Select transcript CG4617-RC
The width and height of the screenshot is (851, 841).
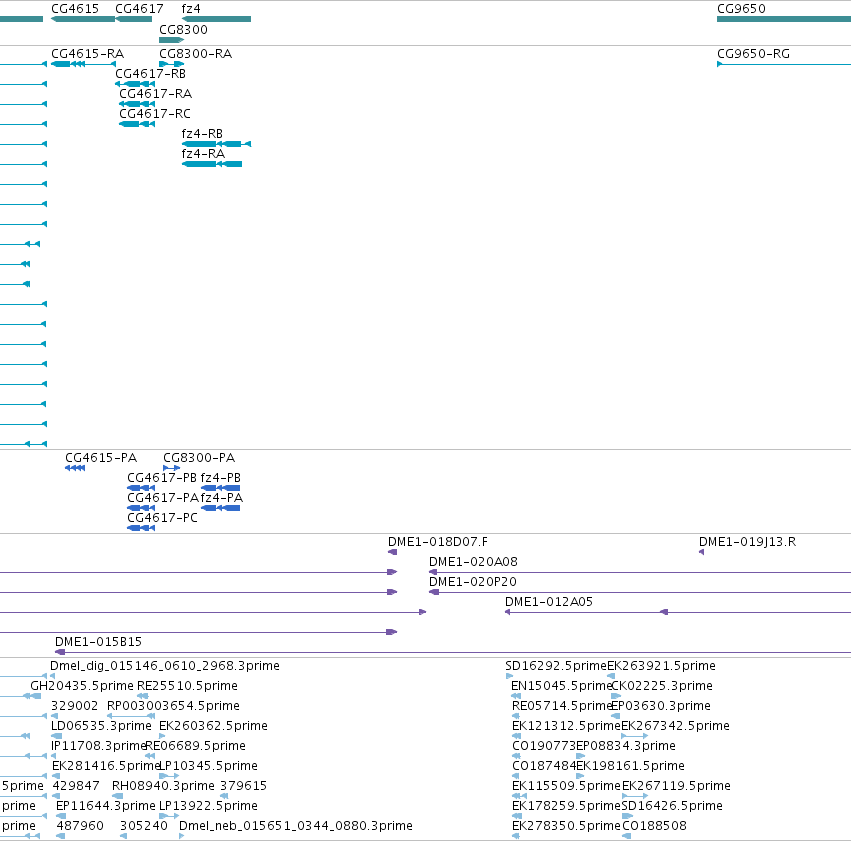coord(155,114)
